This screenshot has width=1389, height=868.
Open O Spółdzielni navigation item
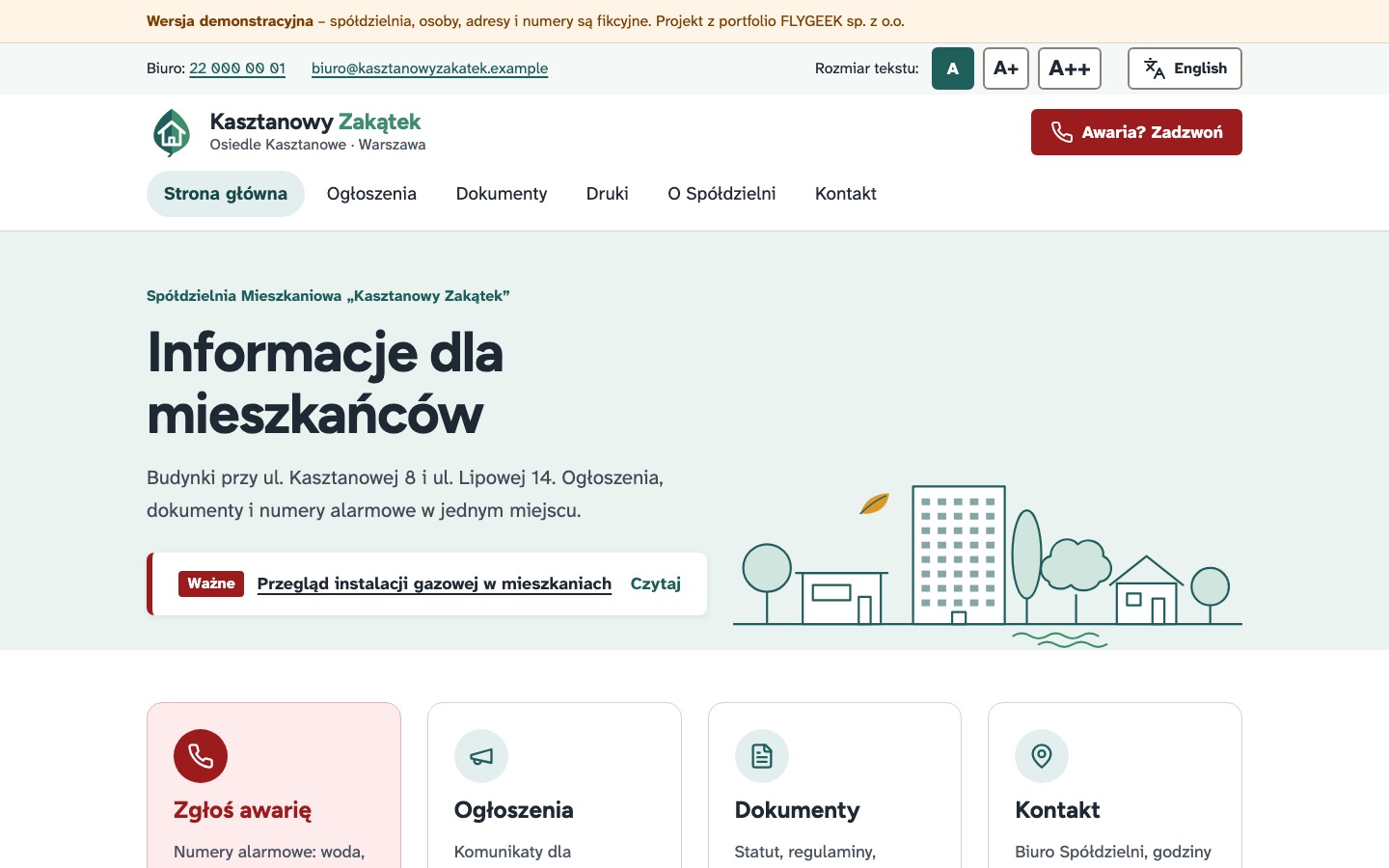(x=722, y=194)
